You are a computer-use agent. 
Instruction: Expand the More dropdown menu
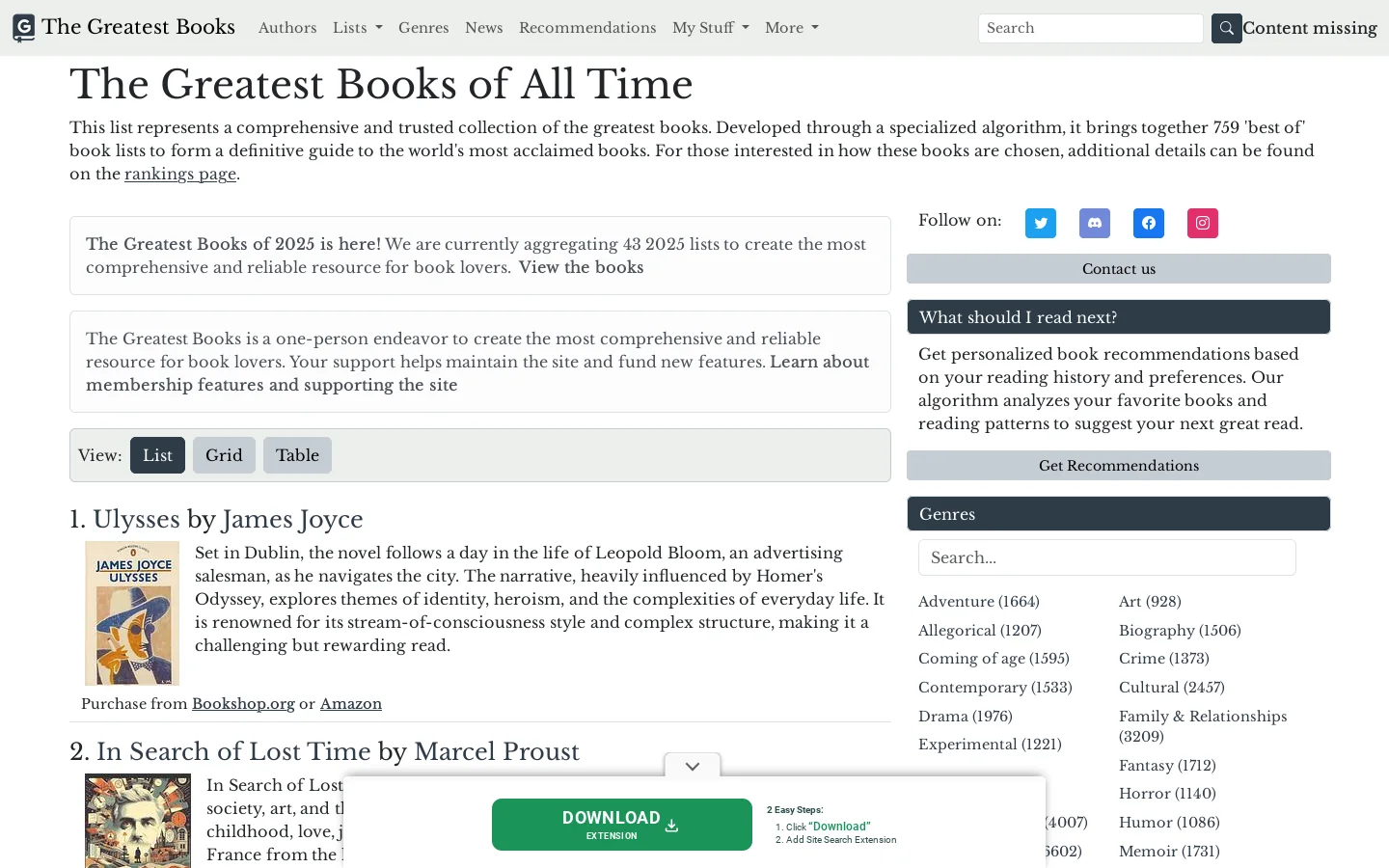point(792,28)
